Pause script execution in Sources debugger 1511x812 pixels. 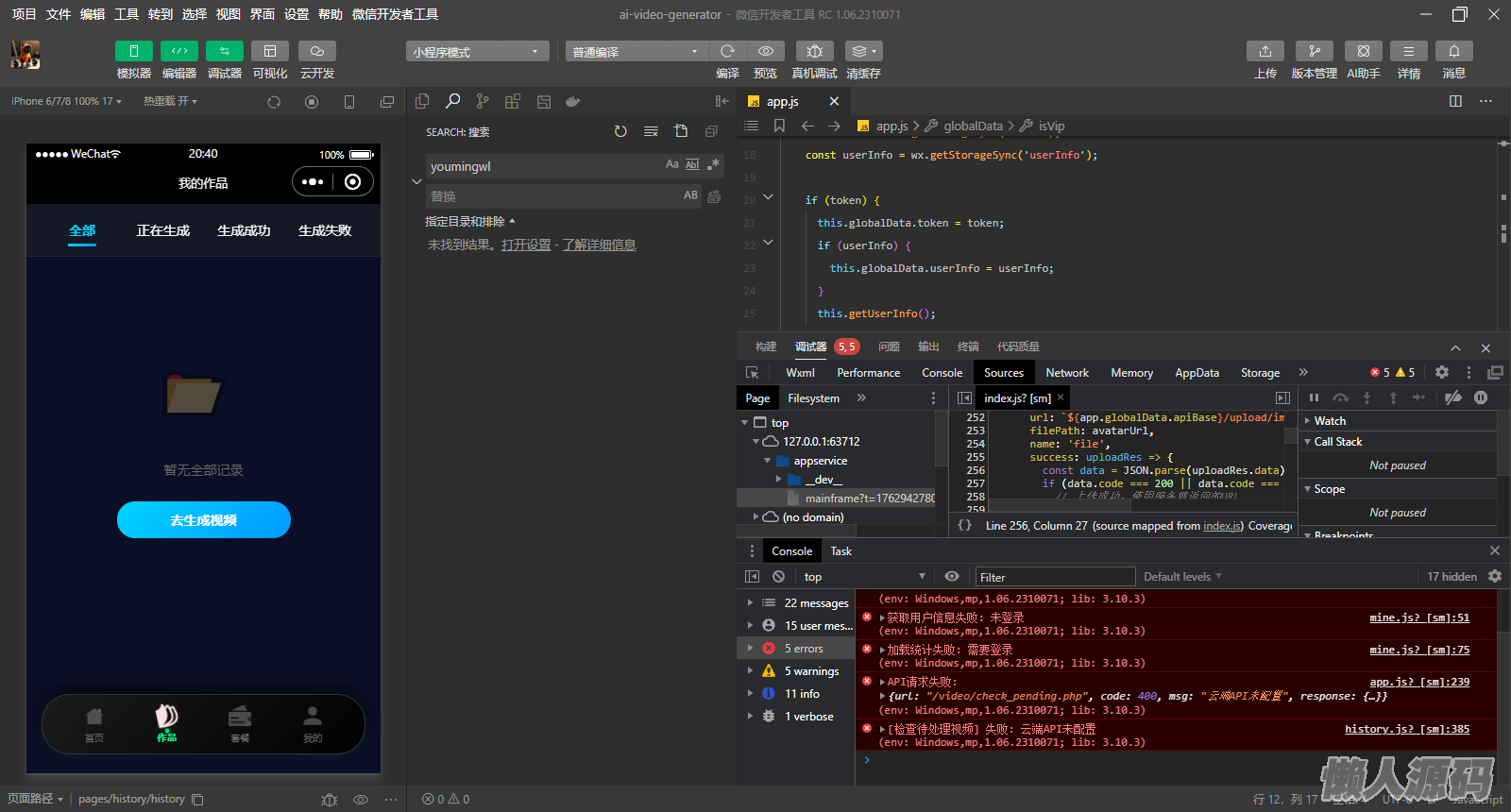click(x=1314, y=398)
